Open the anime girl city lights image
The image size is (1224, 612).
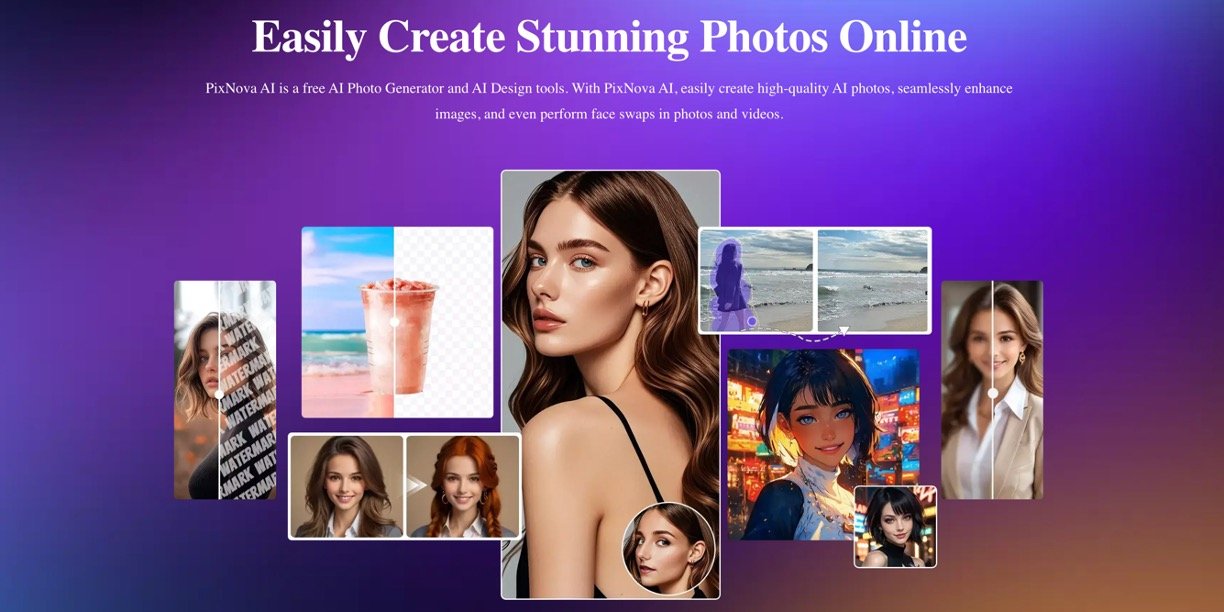pos(823,444)
